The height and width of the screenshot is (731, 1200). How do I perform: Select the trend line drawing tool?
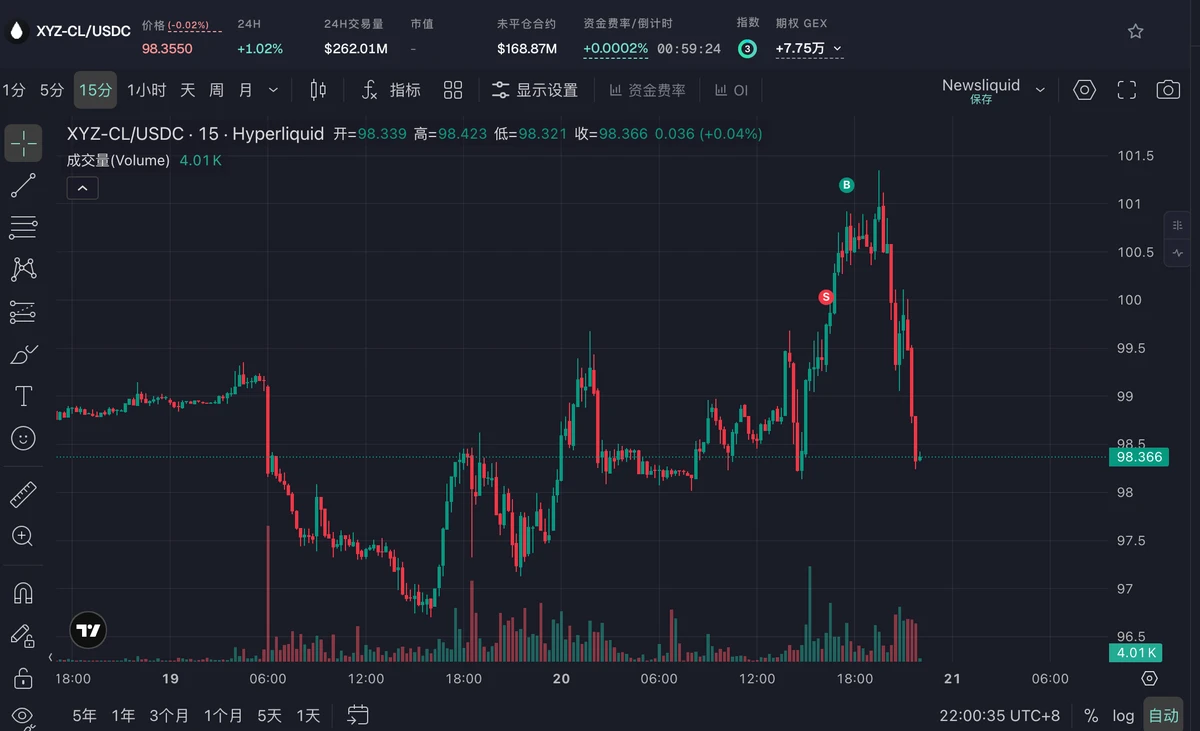23,185
